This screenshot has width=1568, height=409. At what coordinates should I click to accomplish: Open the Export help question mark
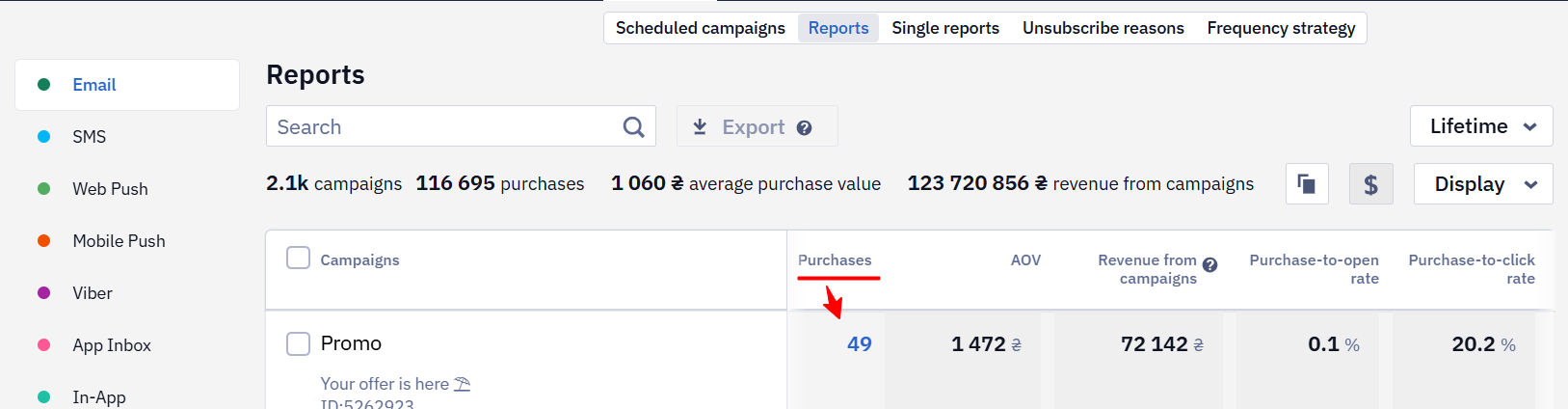pyautogui.click(x=805, y=128)
